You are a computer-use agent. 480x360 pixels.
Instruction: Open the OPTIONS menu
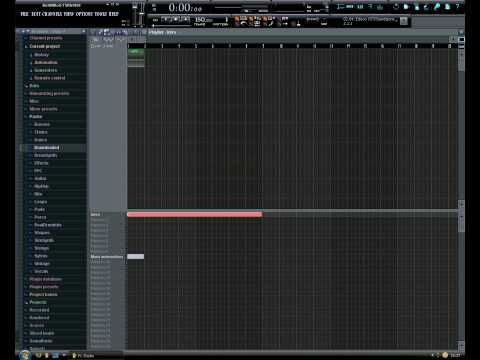[85, 14]
